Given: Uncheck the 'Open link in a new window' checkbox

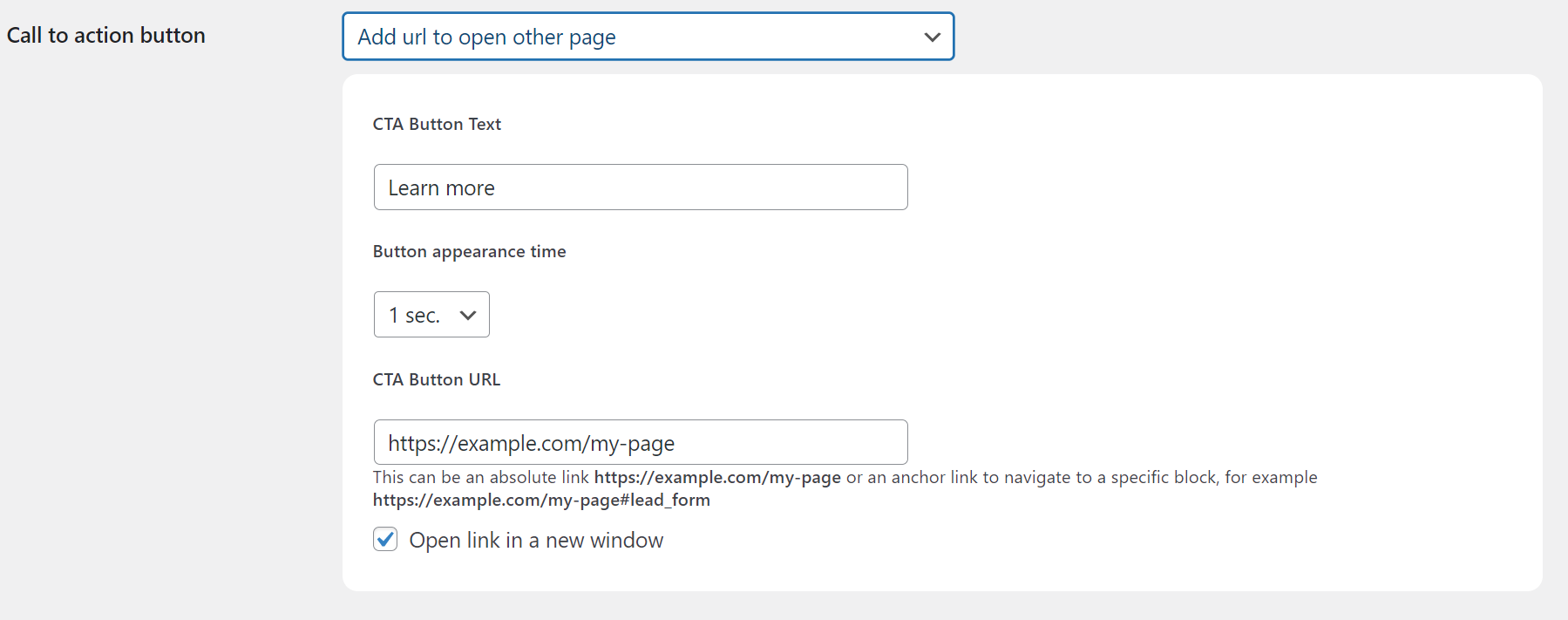Looking at the screenshot, I should (385, 540).
